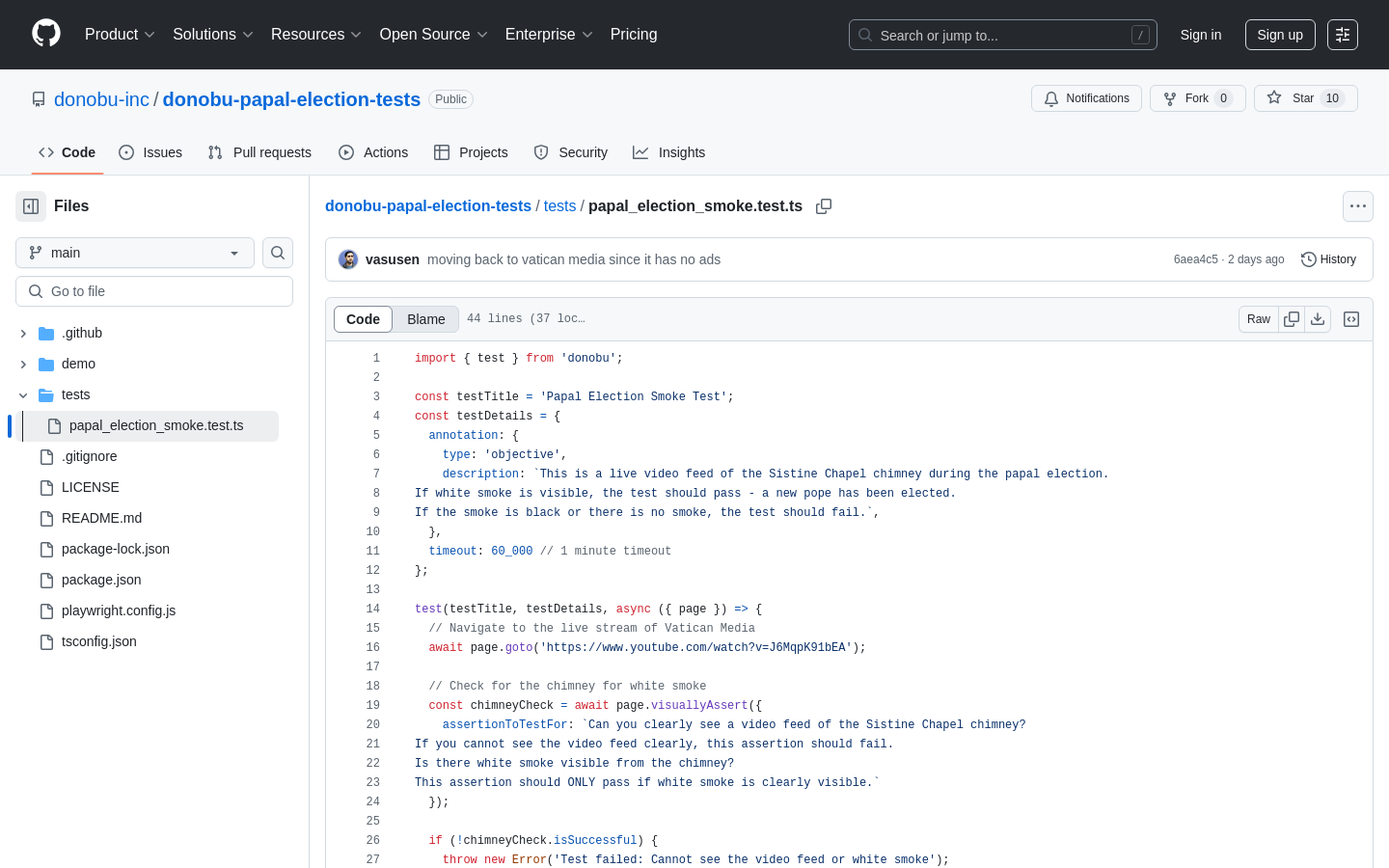Select line number 1
1389x868 pixels.
click(x=376, y=358)
